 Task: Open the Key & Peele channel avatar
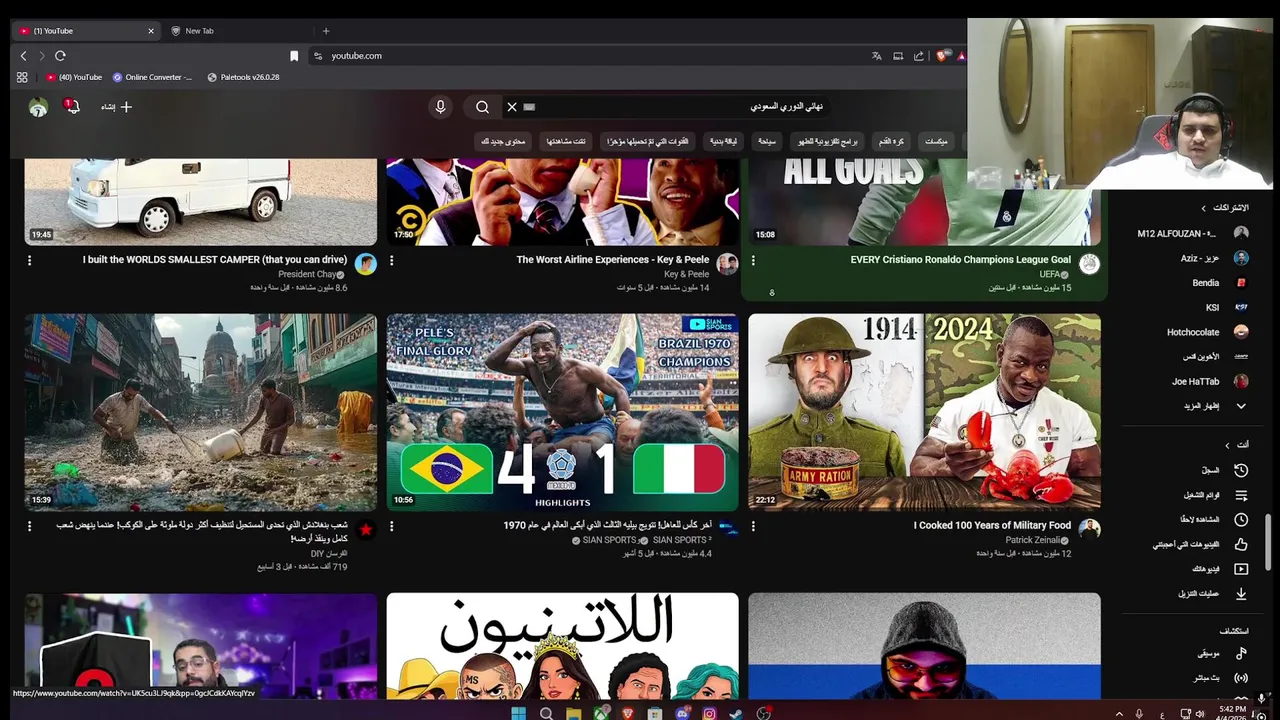click(728, 264)
